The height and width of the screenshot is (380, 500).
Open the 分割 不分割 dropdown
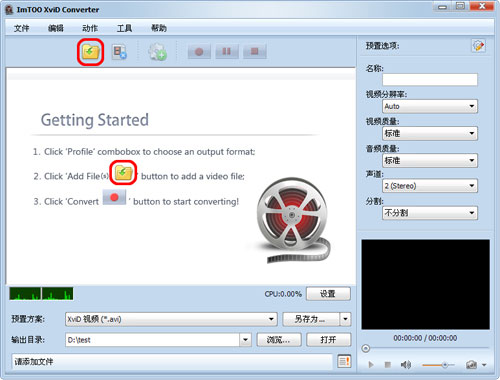pyautogui.click(x=430, y=213)
